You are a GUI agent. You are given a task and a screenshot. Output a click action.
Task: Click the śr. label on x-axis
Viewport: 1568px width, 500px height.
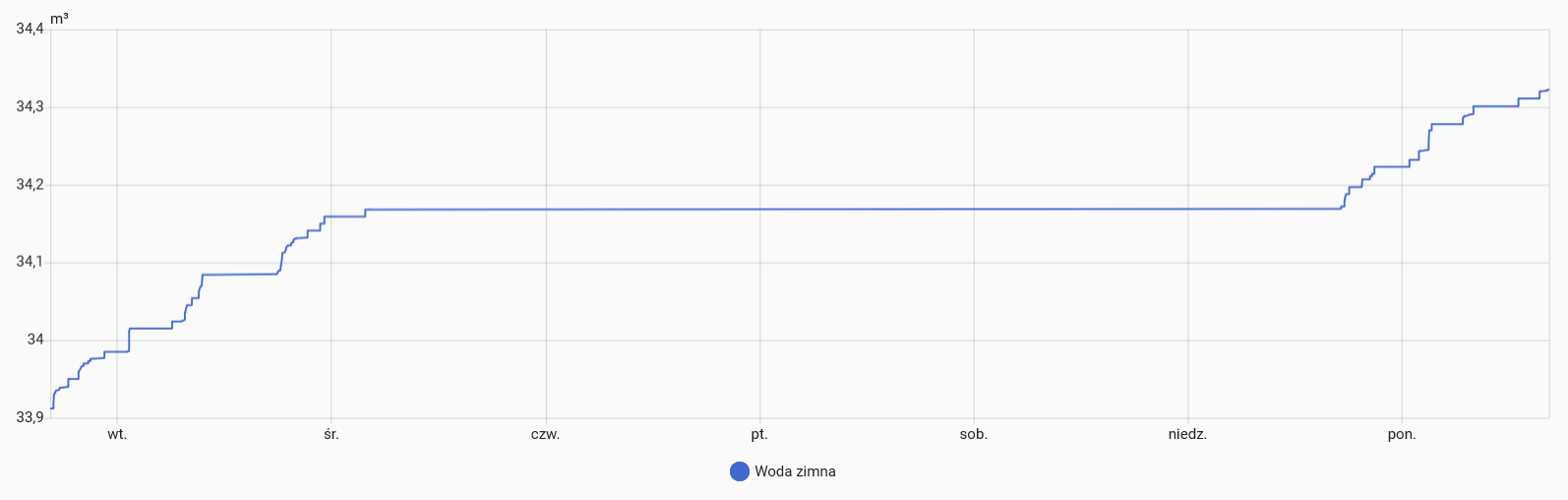[331, 434]
